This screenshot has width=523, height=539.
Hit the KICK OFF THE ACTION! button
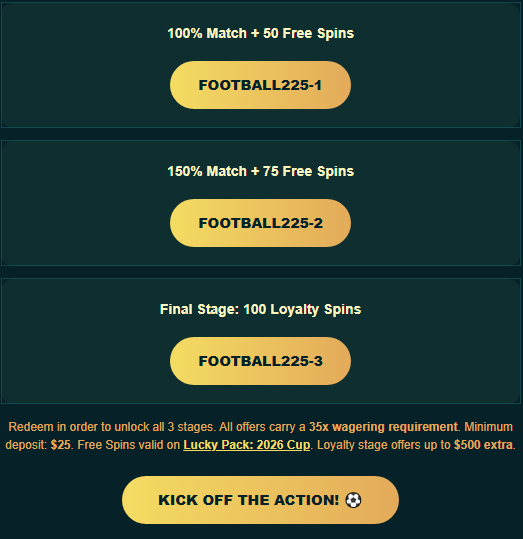click(x=260, y=500)
